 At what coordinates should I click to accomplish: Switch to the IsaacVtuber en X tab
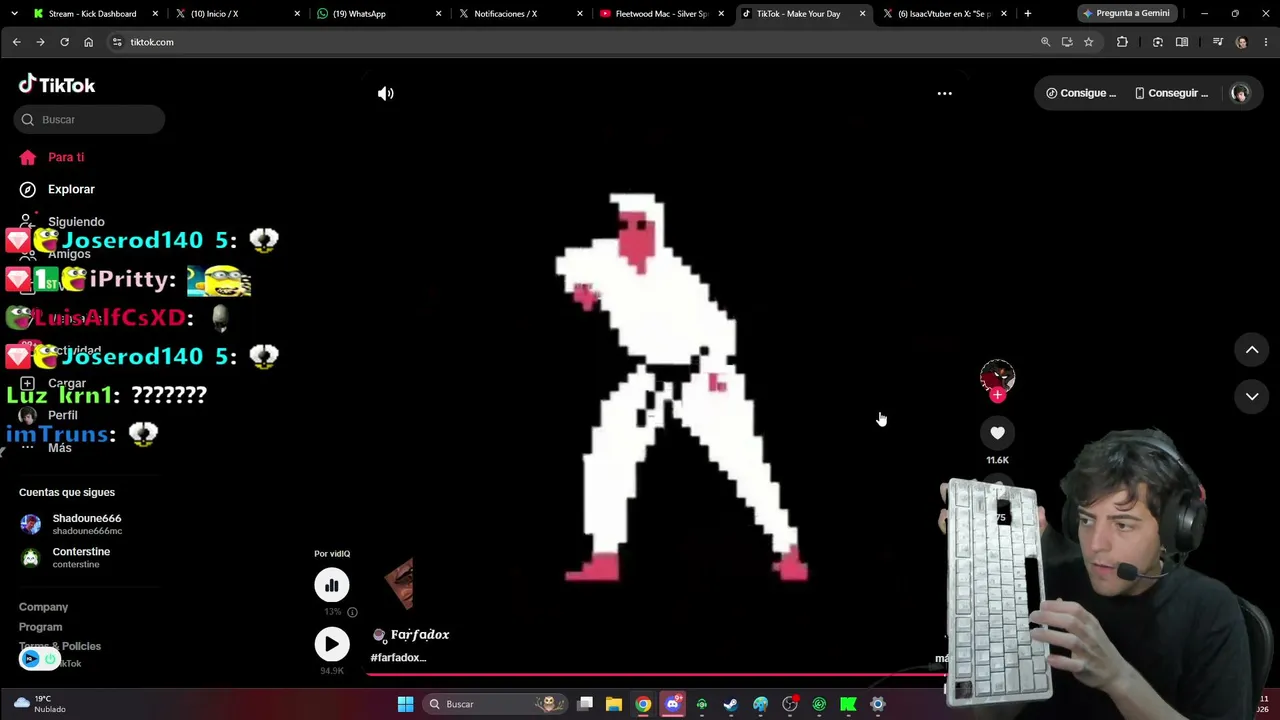point(944,14)
